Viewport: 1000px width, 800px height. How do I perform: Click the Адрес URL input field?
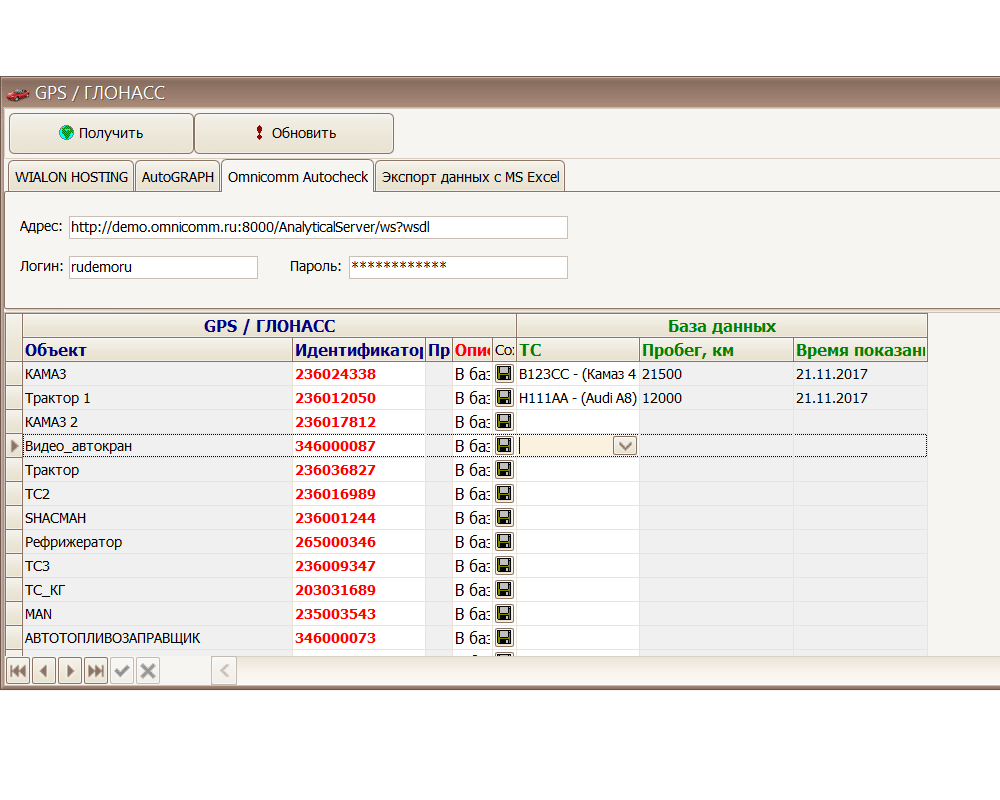(x=318, y=227)
